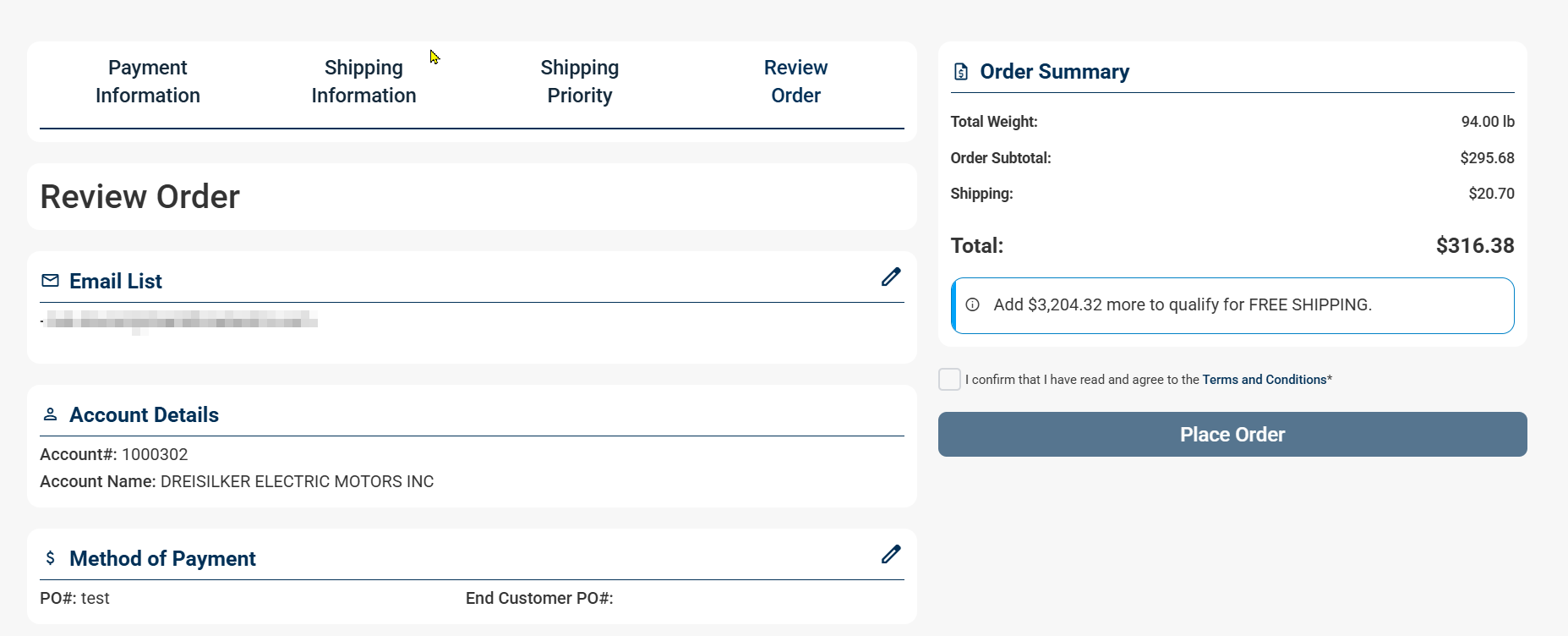This screenshot has width=1568, height=636.
Task: Click the dollar icon beside Method of Payment
Action: [x=51, y=558]
